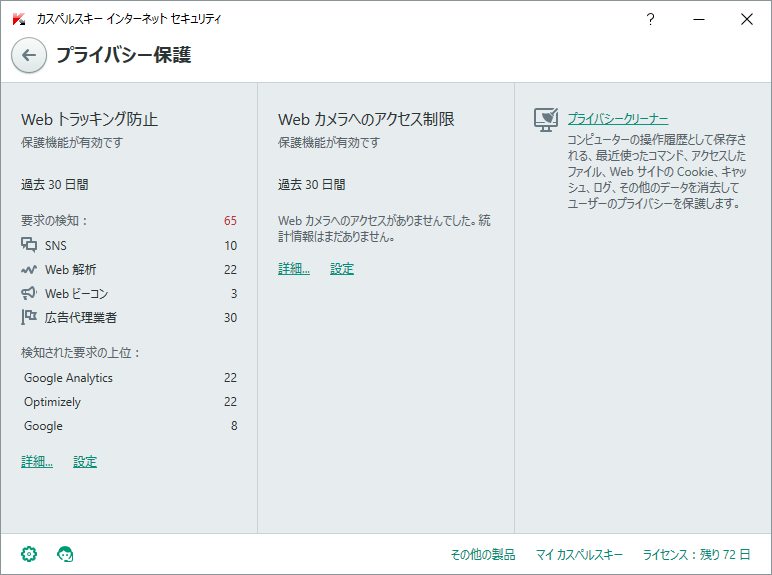772x575 pixels.
Task: Click the Optimizely row
Action: pyautogui.click(x=130, y=402)
